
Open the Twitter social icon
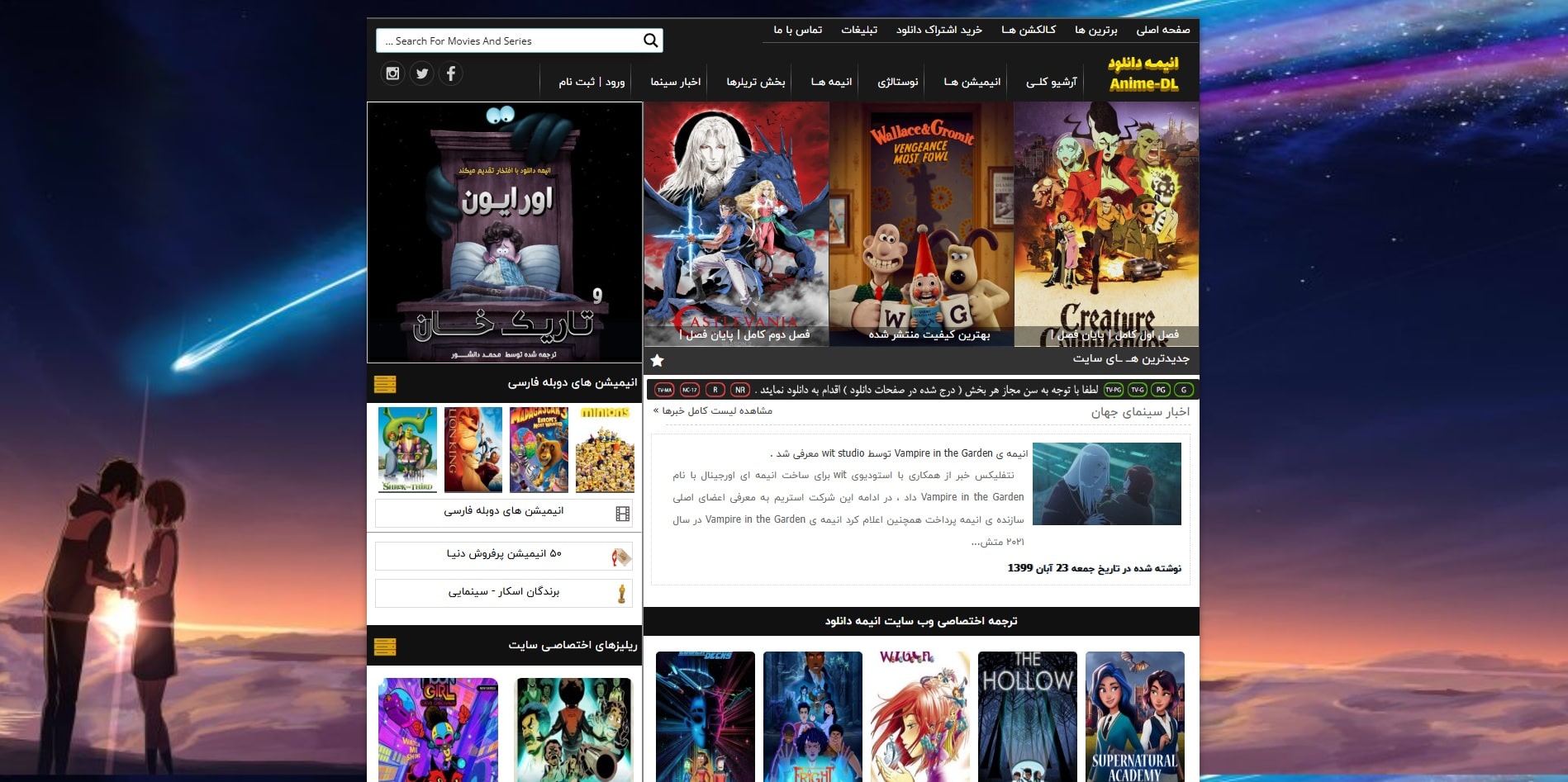point(422,73)
